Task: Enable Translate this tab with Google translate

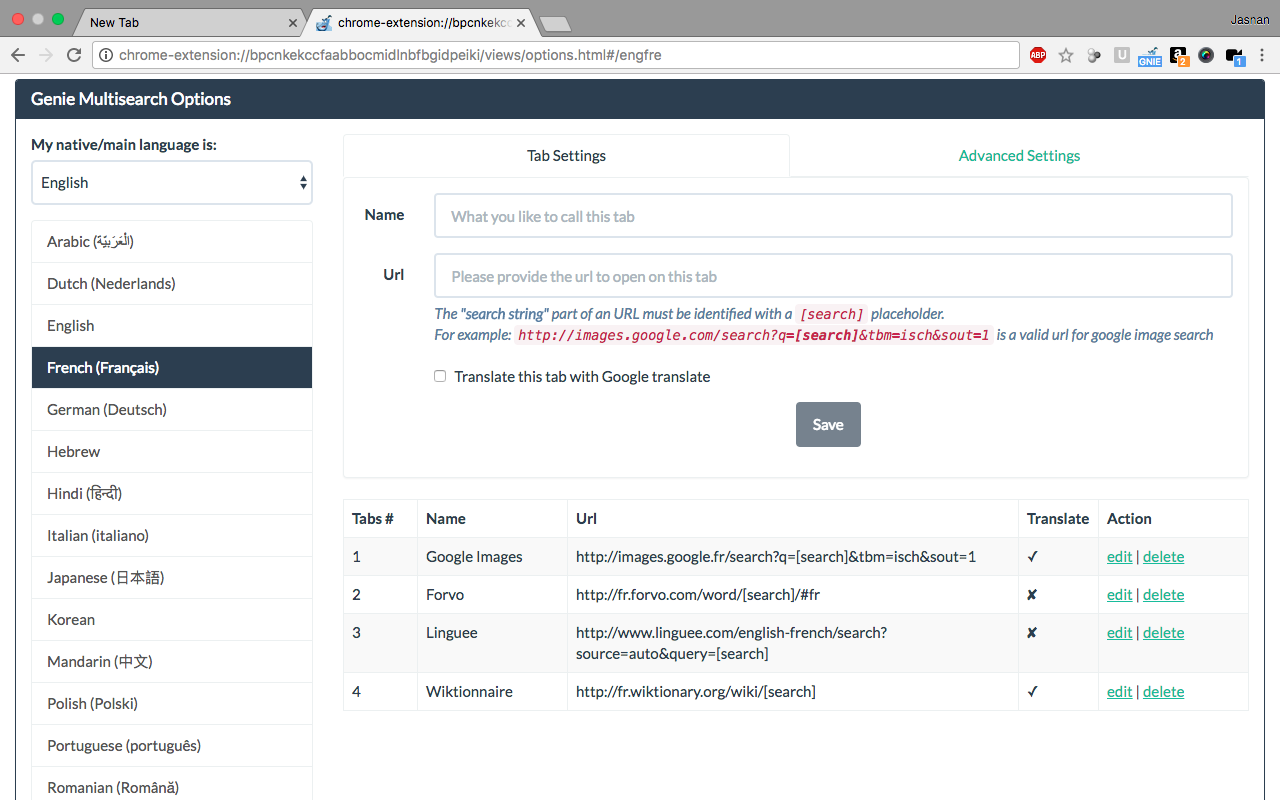Action: (440, 376)
